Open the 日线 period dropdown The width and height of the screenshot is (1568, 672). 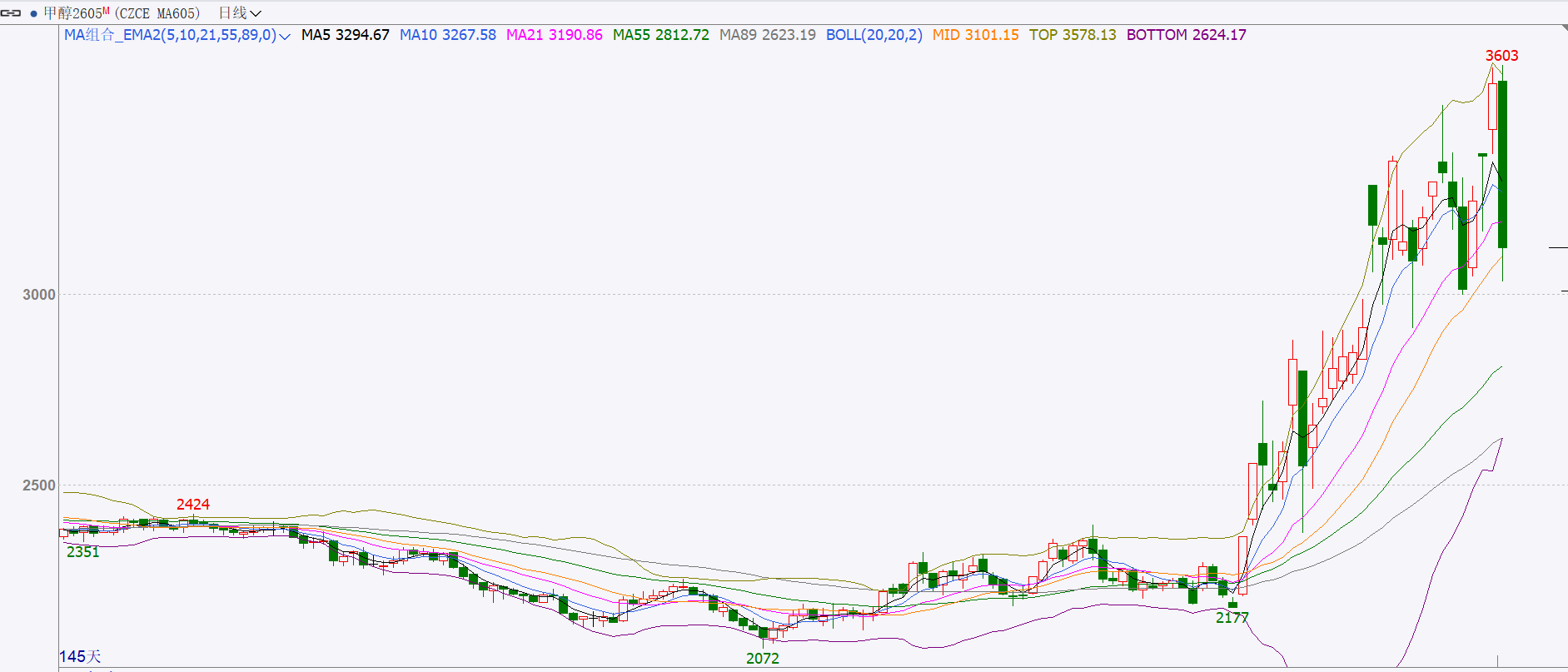[x=239, y=13]
